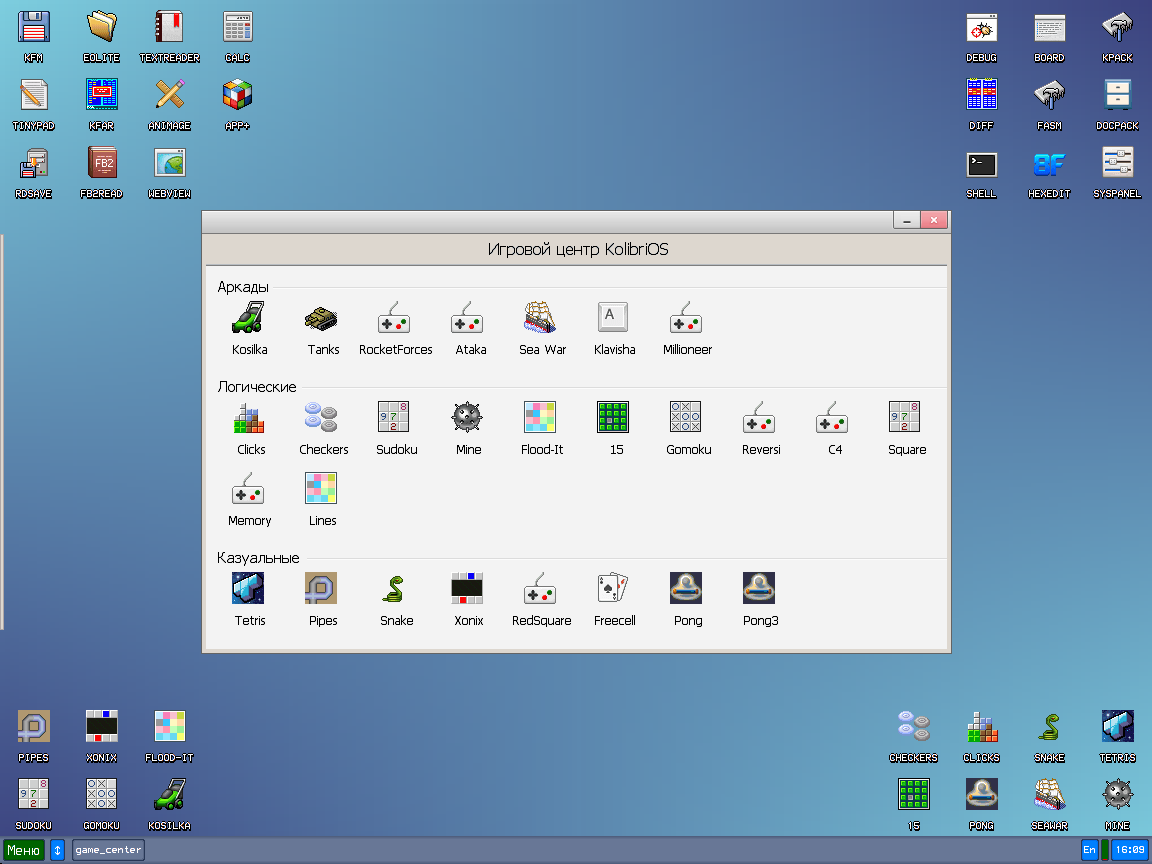Start the Reversi game
Image resolution: width=1152 pixels, height=864 pixels.
click(x=760, y=428)
